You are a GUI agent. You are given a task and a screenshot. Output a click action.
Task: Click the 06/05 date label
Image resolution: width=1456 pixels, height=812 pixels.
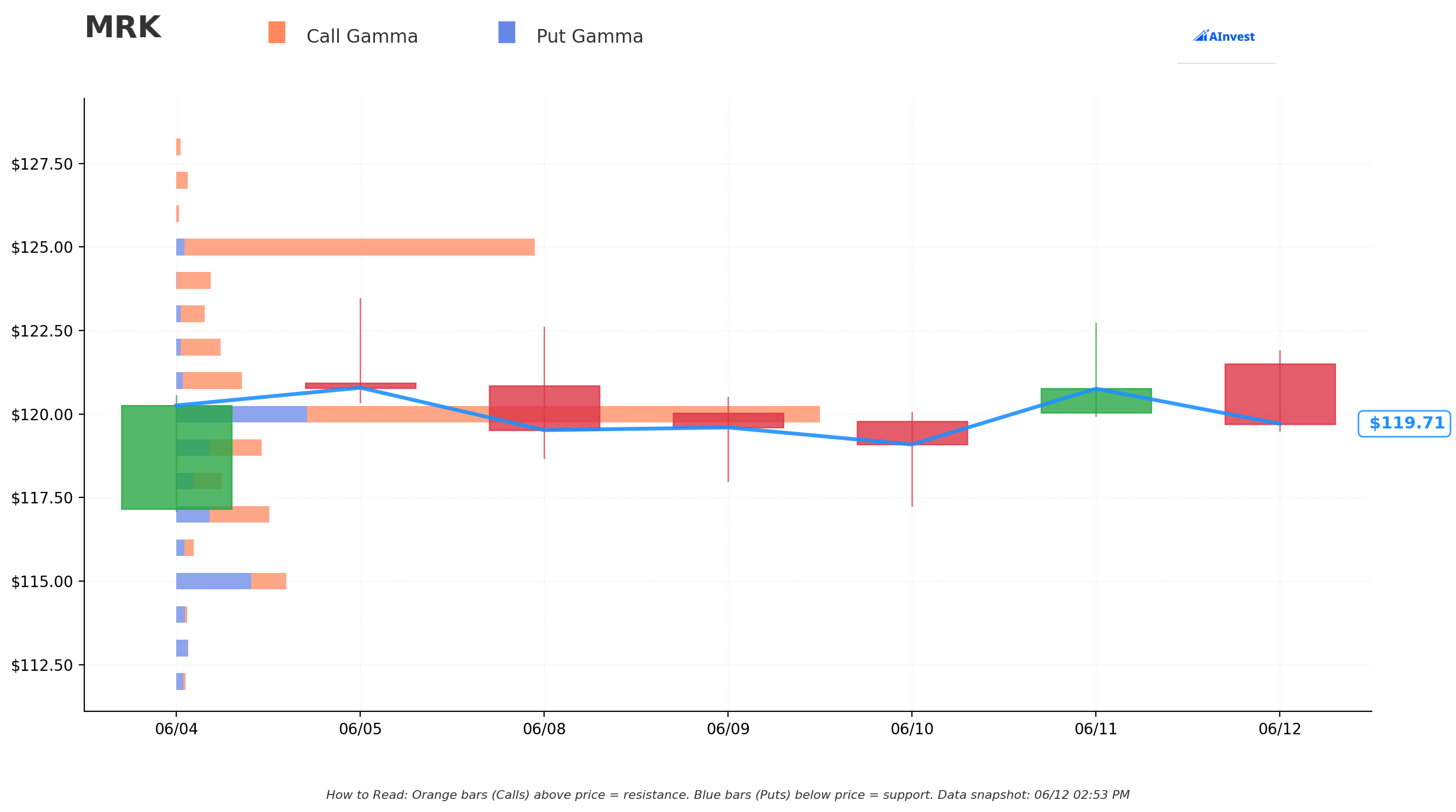click(x=360, y=729)
